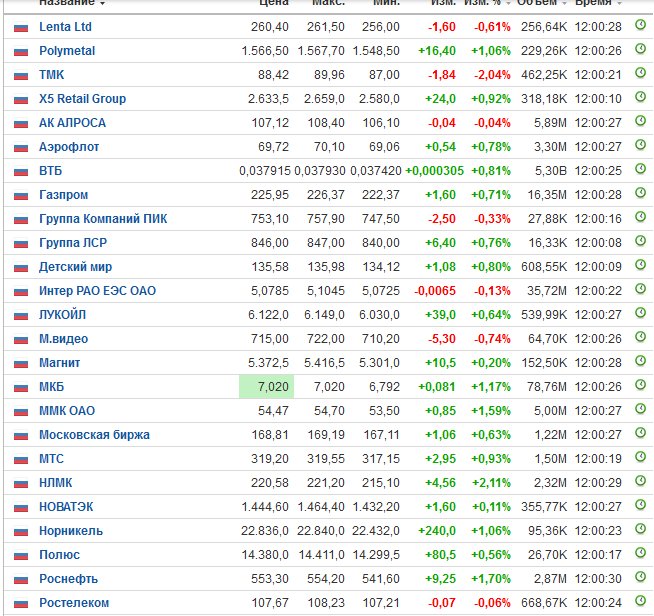This screenshot has height=616, width=654.
Task: Open the Группа ЛСР link
Action: 73,243
